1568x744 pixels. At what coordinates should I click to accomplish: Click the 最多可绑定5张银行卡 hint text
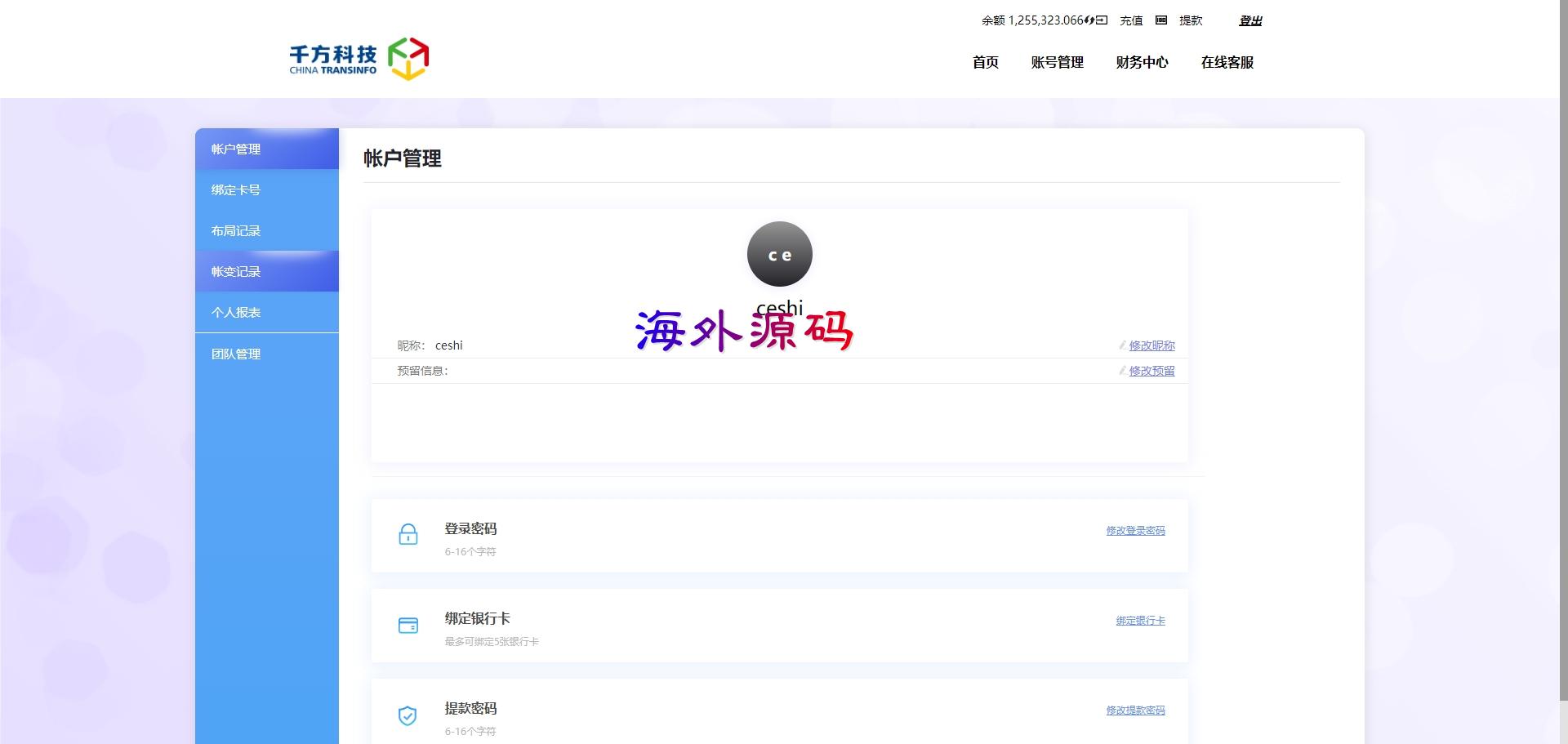(x=492, y=642)
